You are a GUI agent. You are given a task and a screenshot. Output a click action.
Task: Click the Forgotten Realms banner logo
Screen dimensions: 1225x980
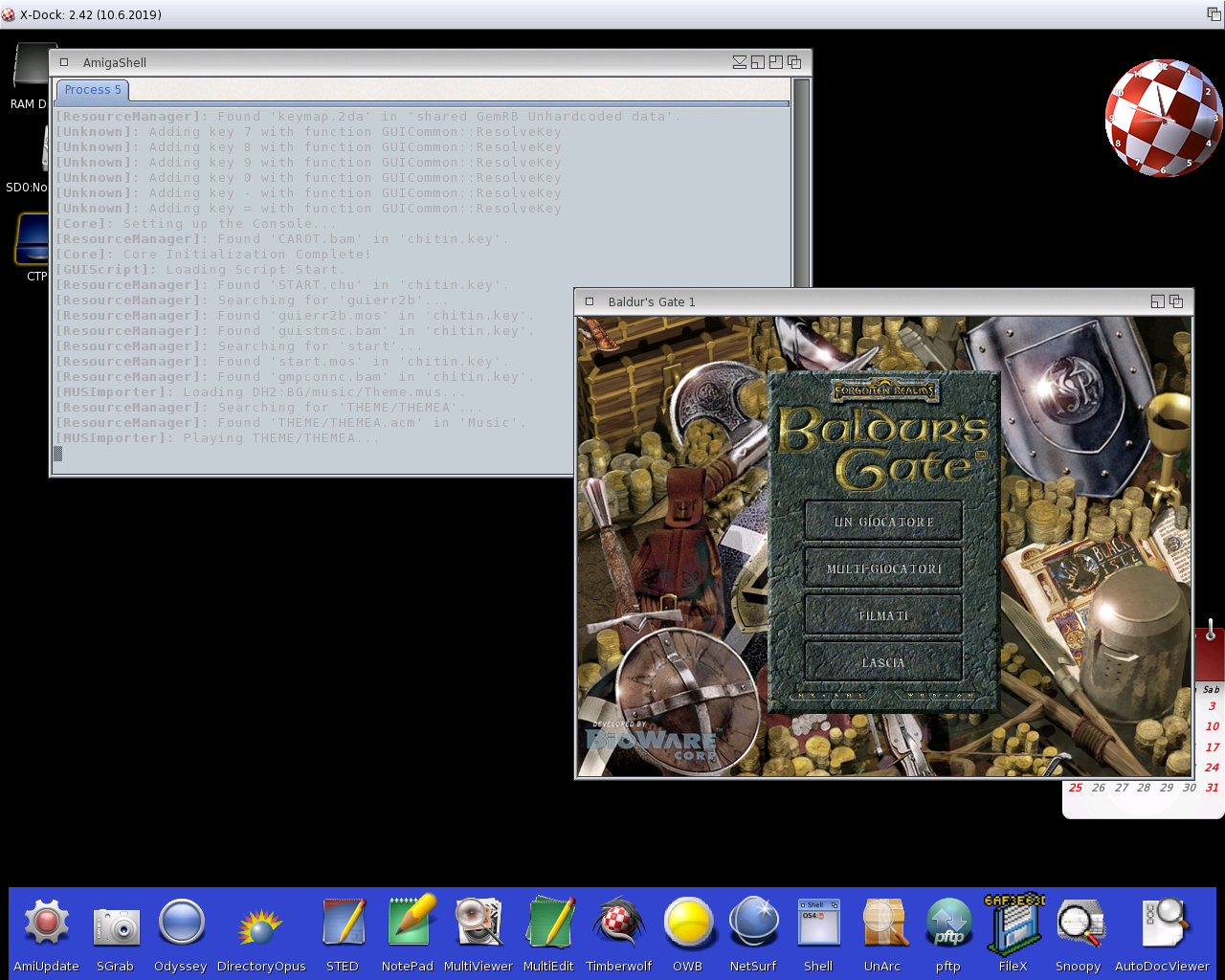click(x=883, y=390)
